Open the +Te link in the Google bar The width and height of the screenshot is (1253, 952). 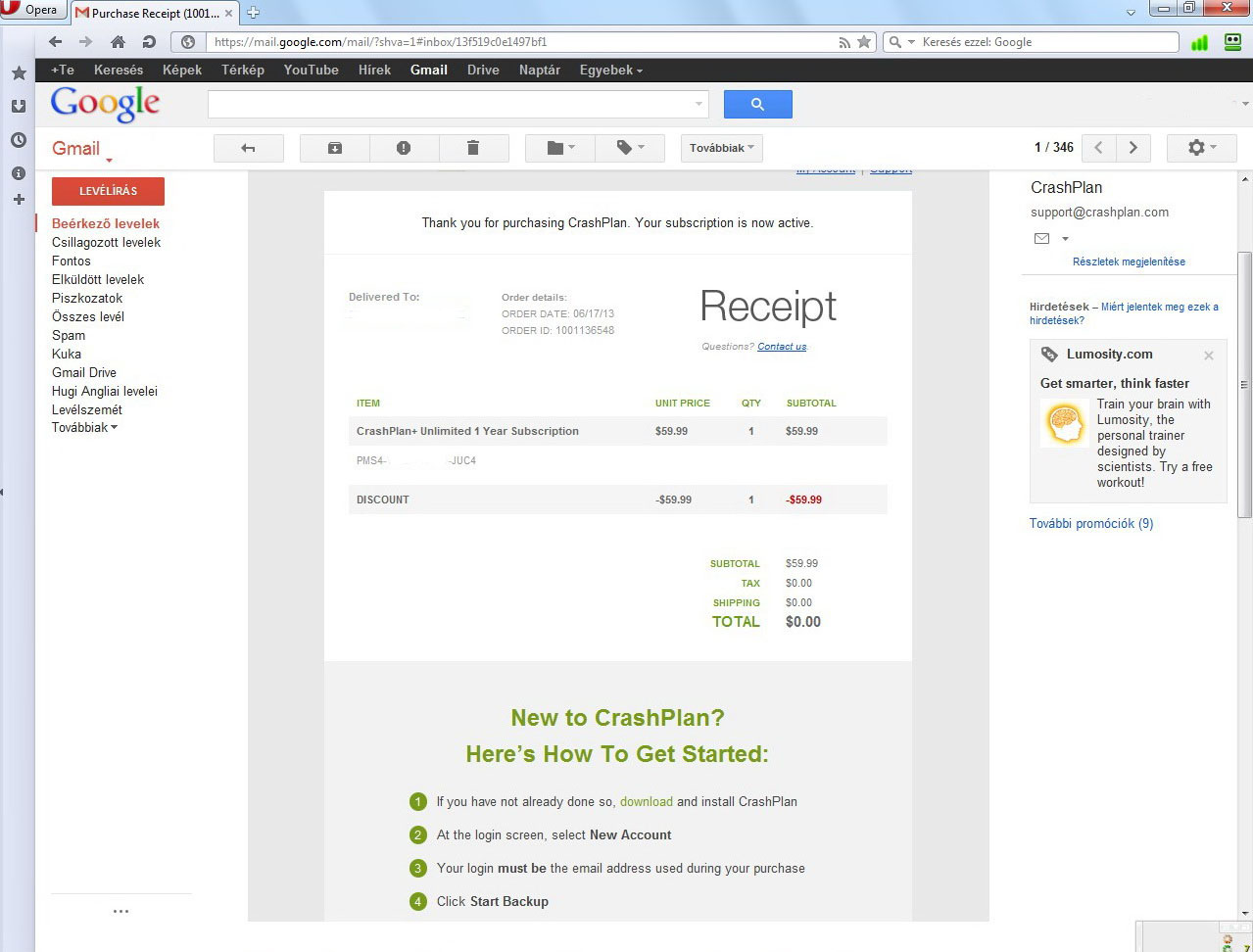coord(63,71)
